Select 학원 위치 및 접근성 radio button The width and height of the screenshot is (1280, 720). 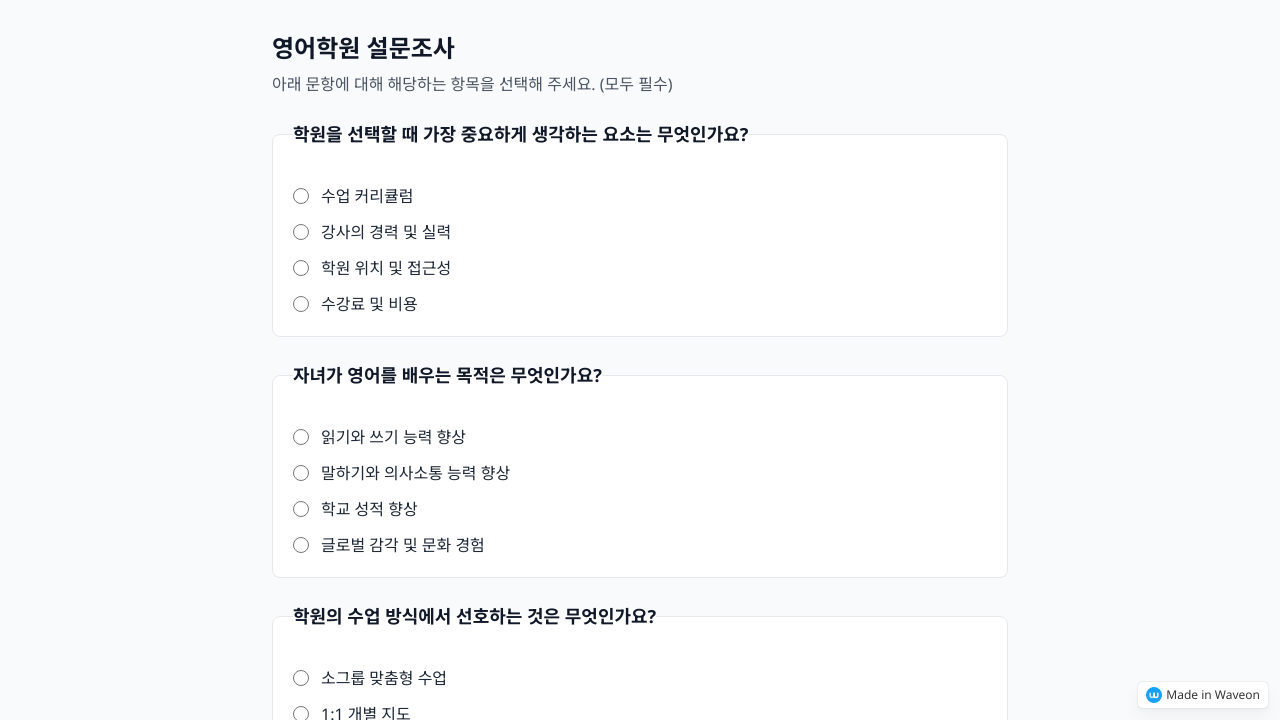[301, 268]
